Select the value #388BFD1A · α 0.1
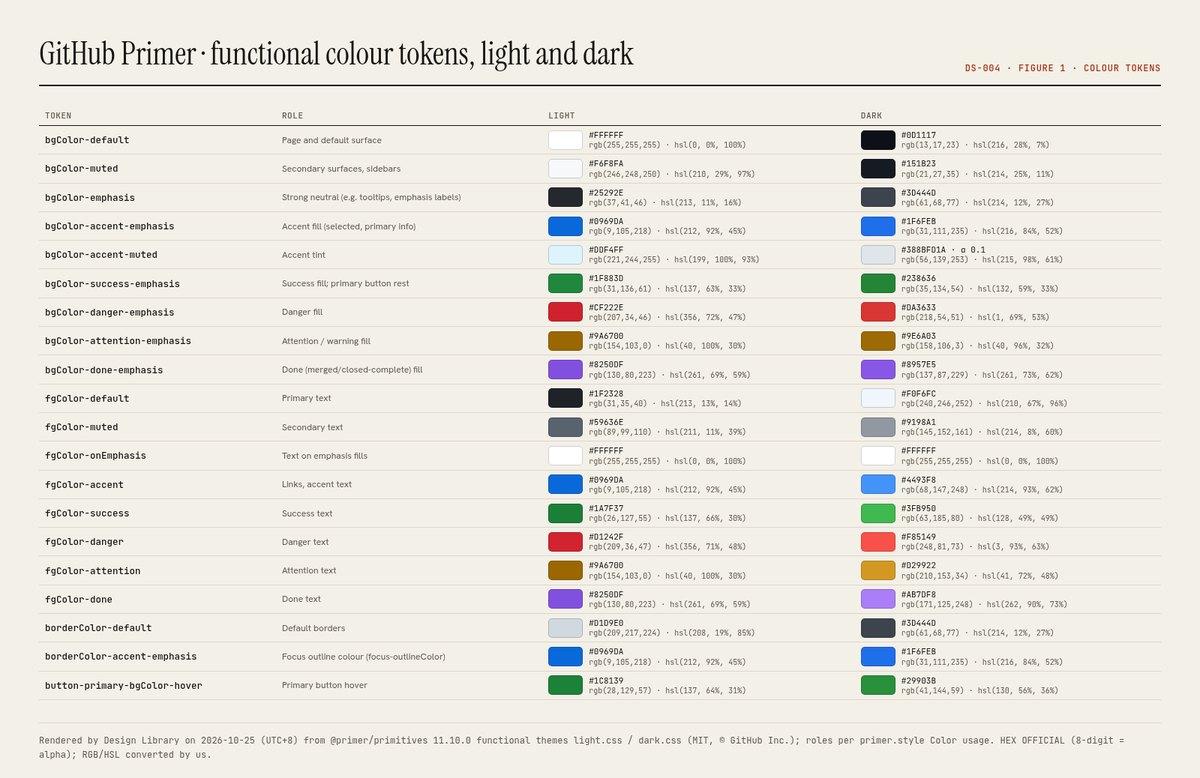Viewport: 1200px width, 778px height. [945, 250]
